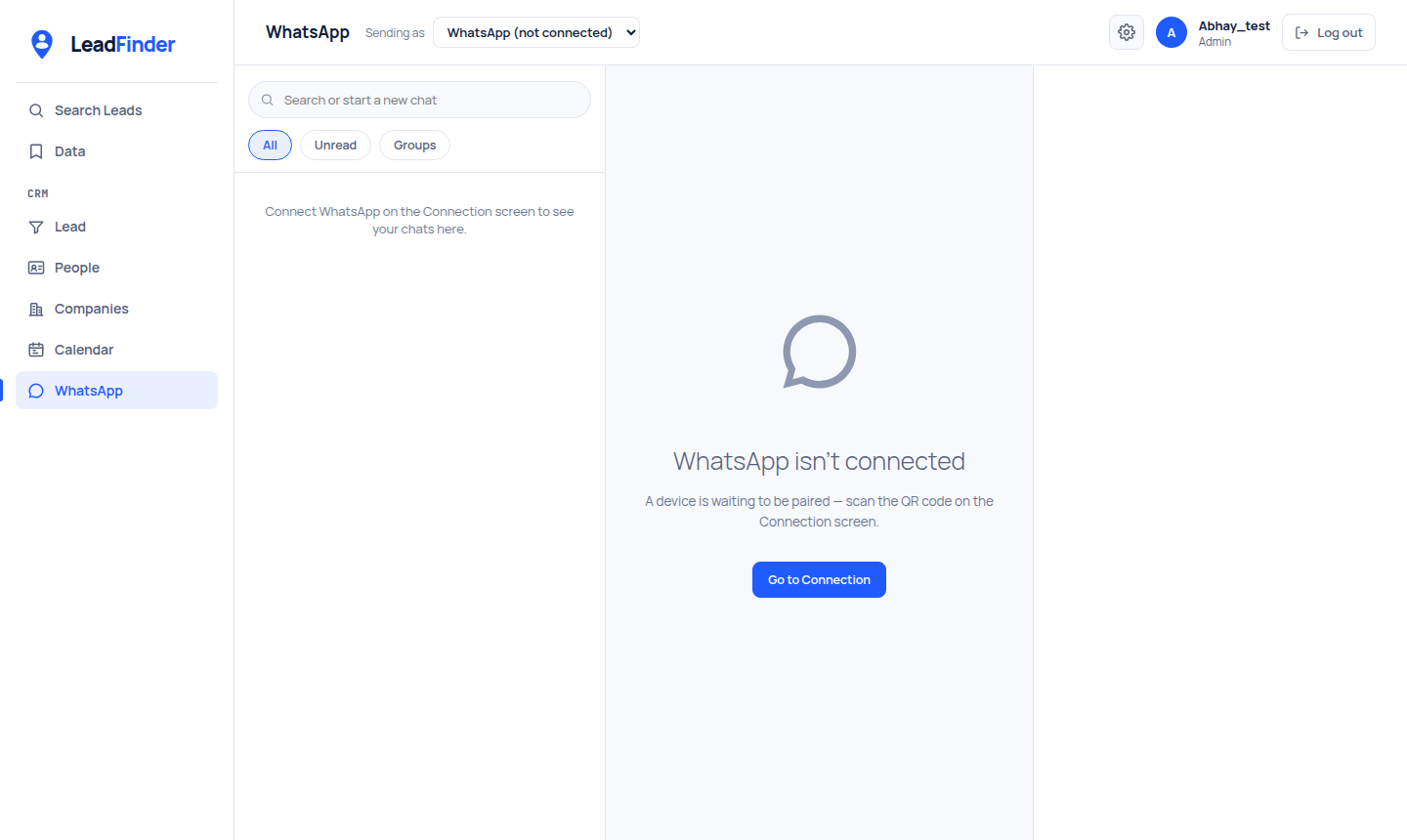1407x840 pixels.
Task: Open the Companies page
Action: pos(116,309)
